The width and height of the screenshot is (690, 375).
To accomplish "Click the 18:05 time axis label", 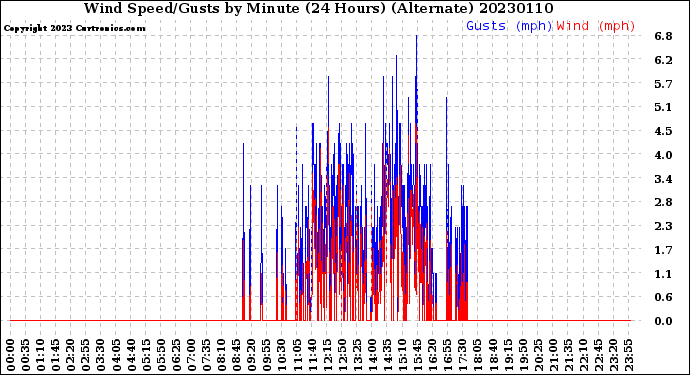I will (477, 355).
